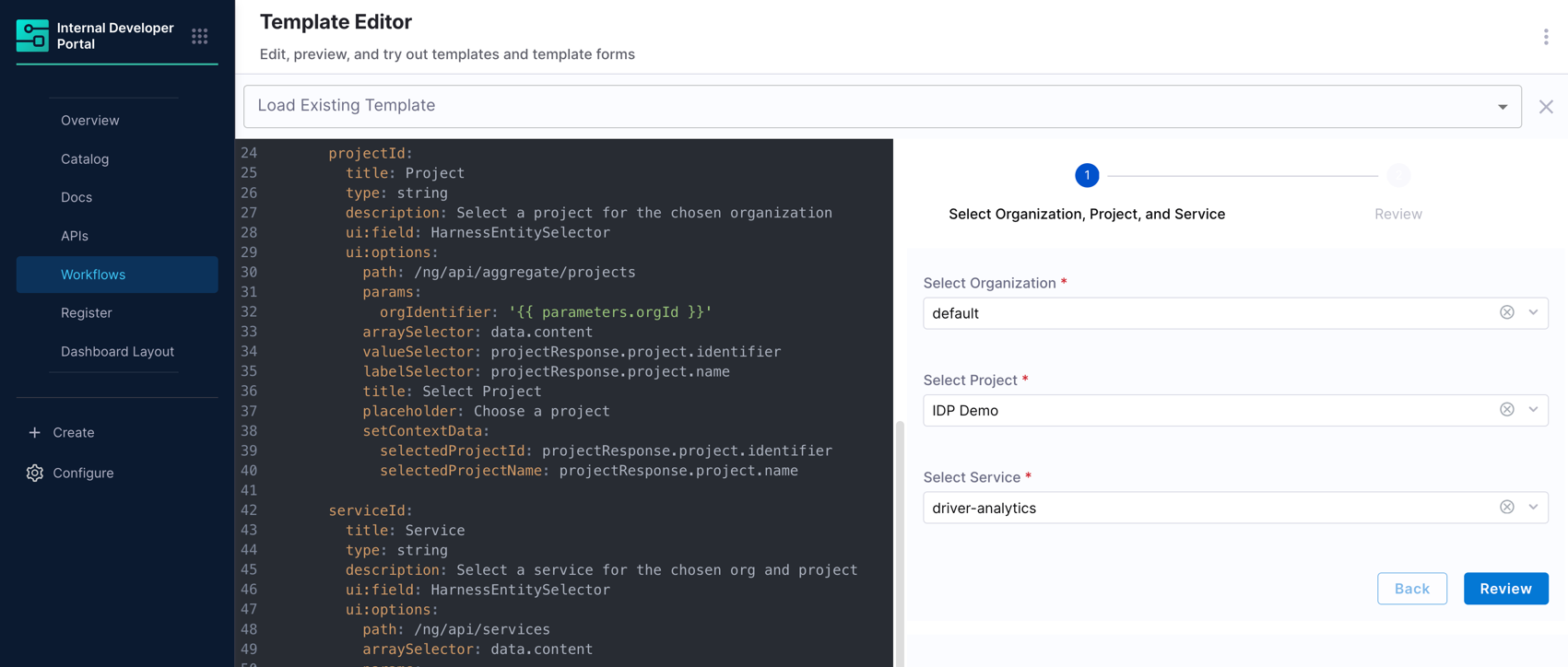Expand the Select Organization dropdown chevron
Screen dimensions: 1568x667
point(1533,312)
